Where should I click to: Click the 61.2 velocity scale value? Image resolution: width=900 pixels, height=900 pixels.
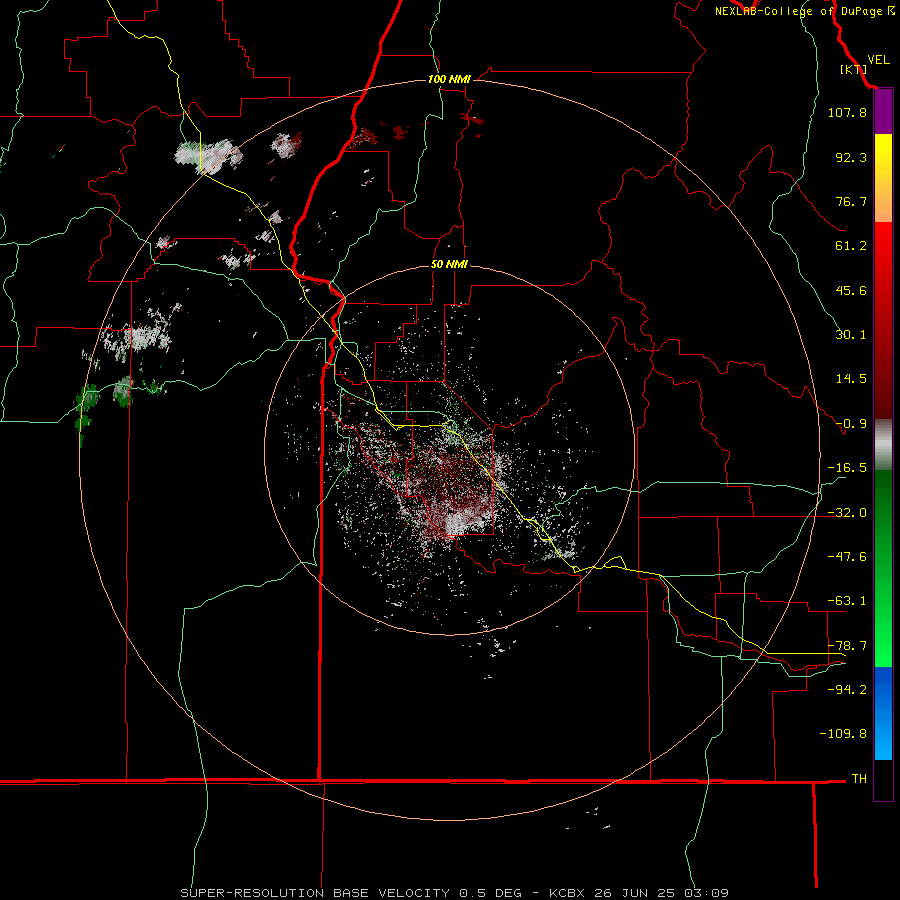pos(851,246)
